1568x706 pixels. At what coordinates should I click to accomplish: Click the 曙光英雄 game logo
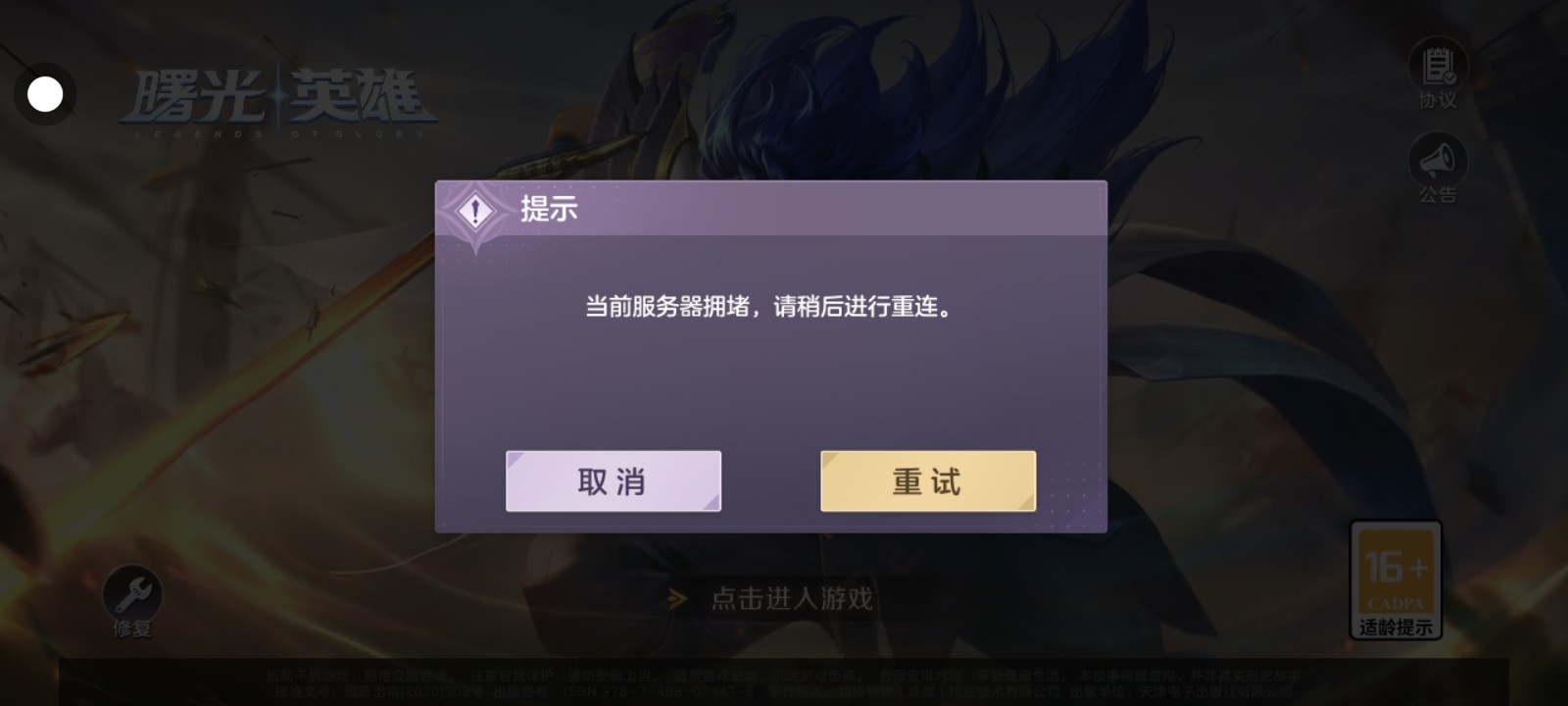[x=278, y=102]
